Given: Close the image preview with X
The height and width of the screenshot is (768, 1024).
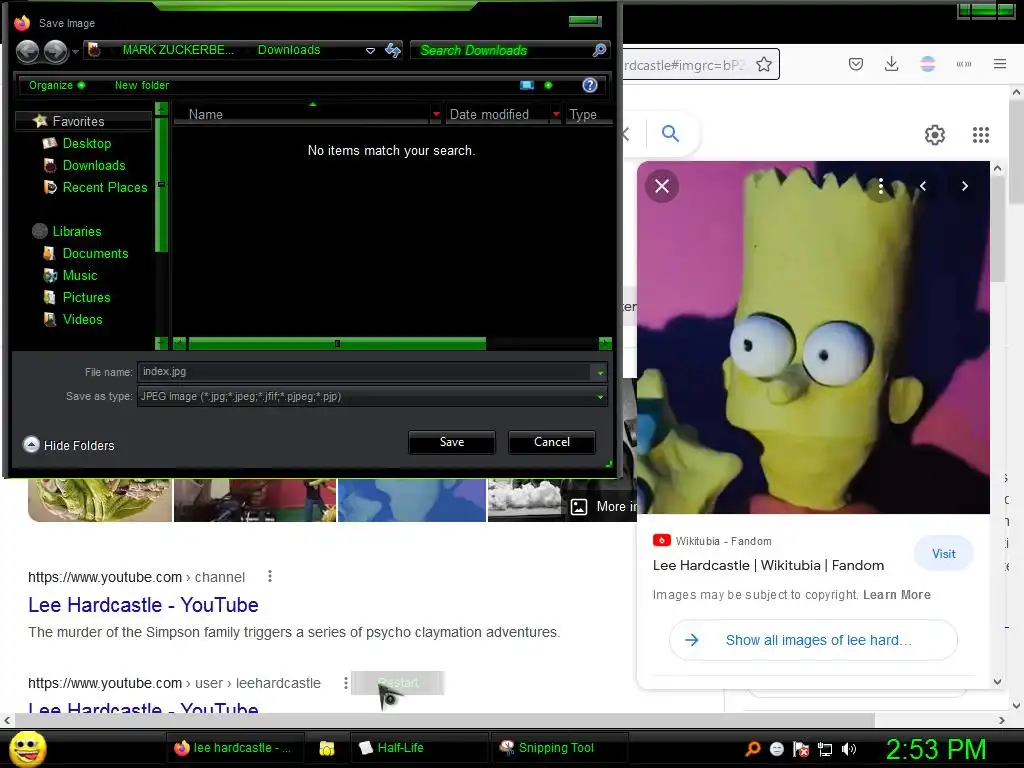Looking at the screenshot, I should pos(662,187).
